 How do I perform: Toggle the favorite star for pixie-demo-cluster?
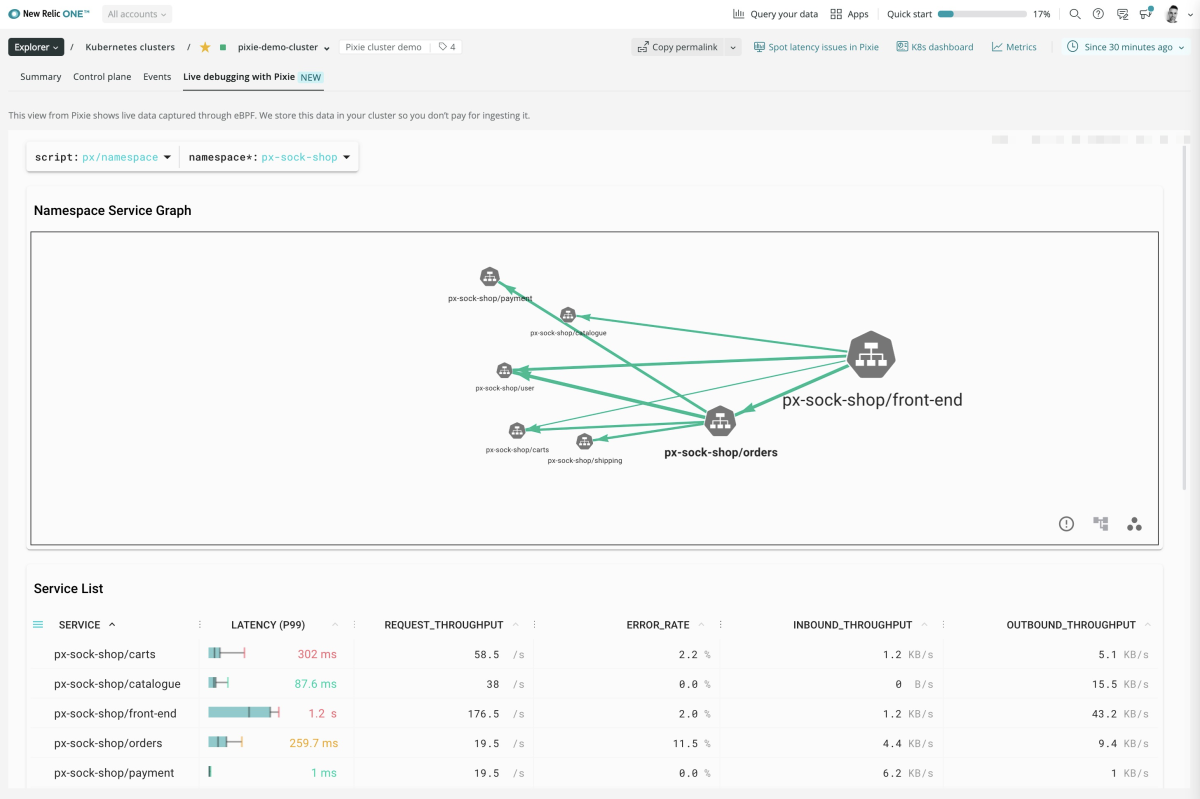tap(205, 47)
